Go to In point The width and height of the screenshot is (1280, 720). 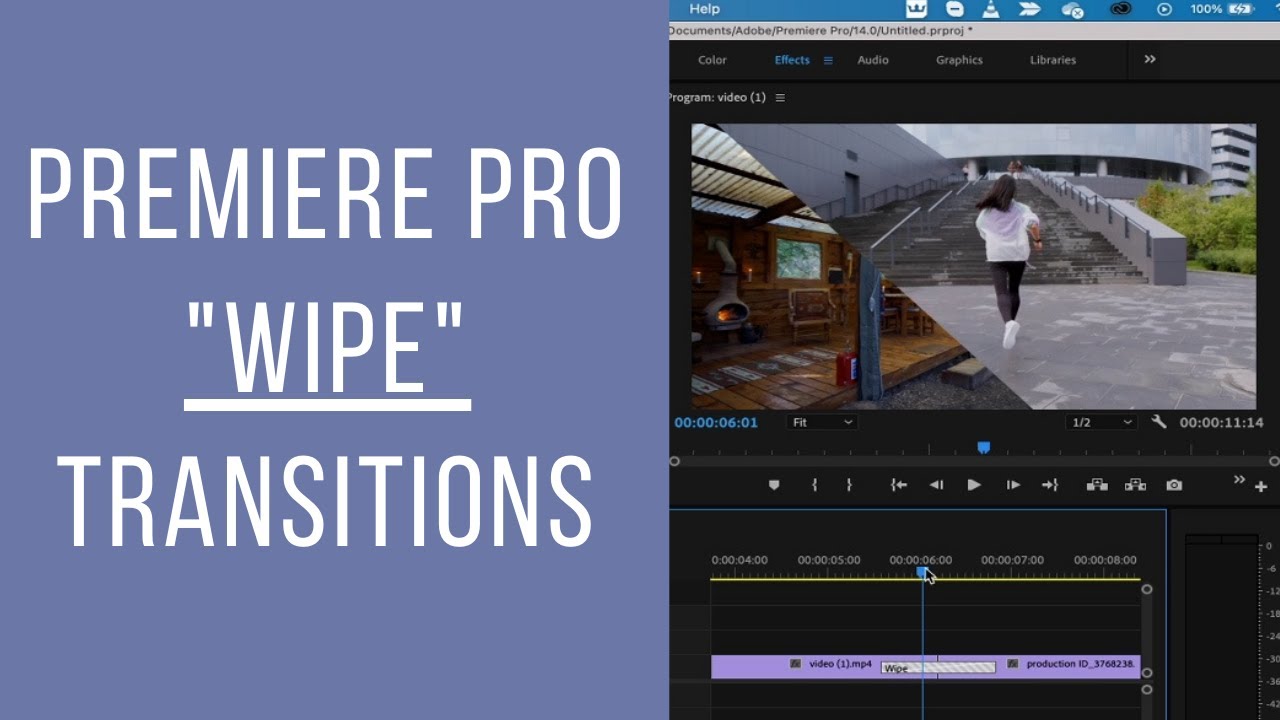pyautogui.click(x=899, y=485)
